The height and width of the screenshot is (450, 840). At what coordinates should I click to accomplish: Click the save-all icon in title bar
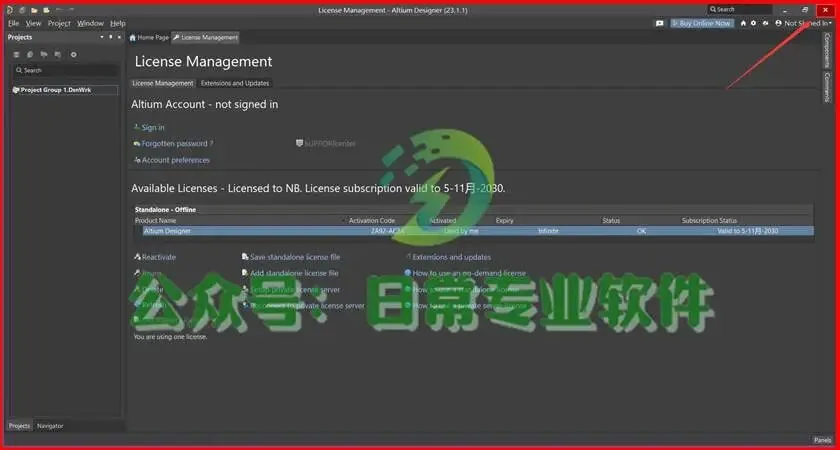[22, 10]
